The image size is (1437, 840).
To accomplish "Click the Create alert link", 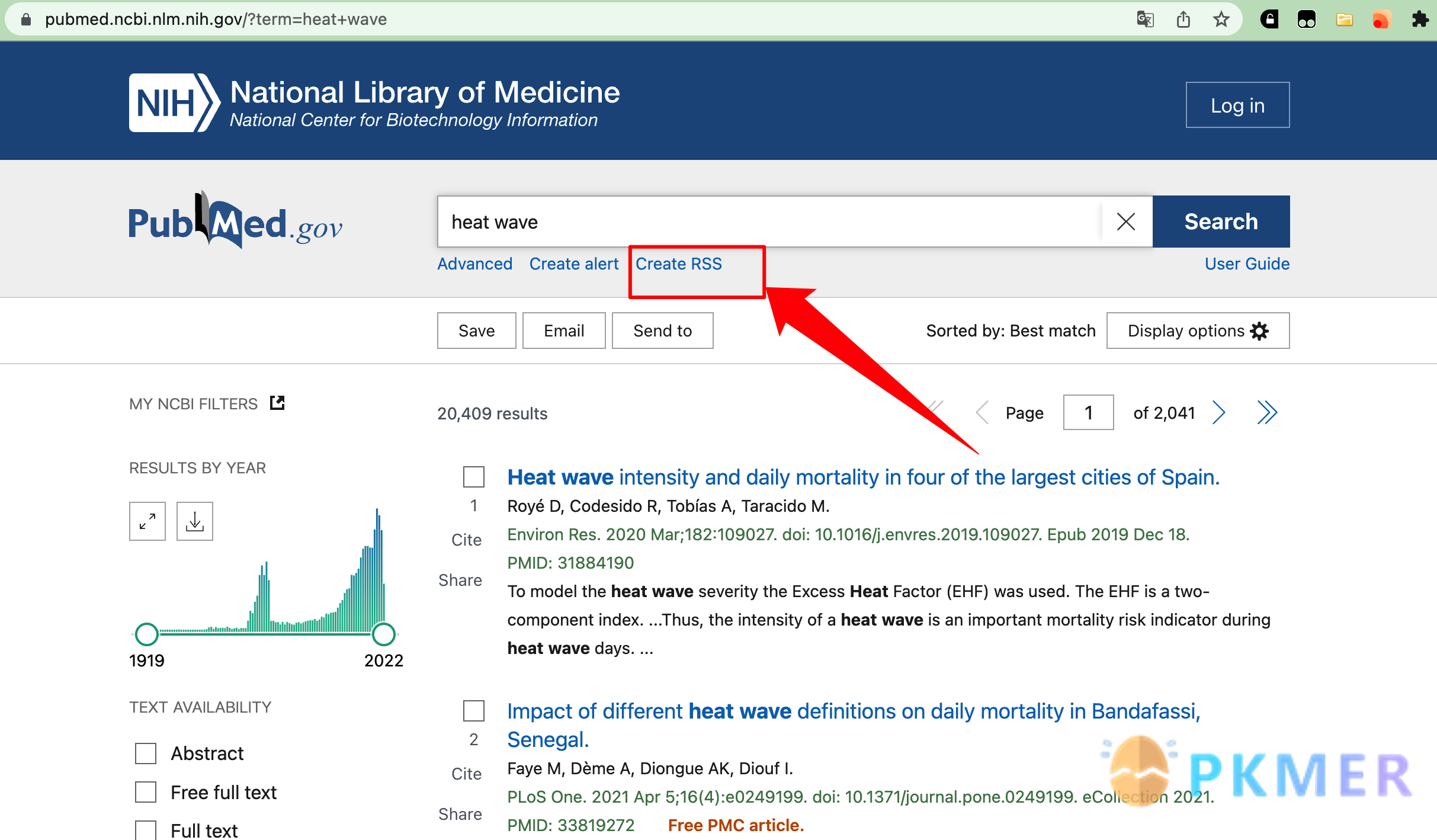I will (573, 264).
